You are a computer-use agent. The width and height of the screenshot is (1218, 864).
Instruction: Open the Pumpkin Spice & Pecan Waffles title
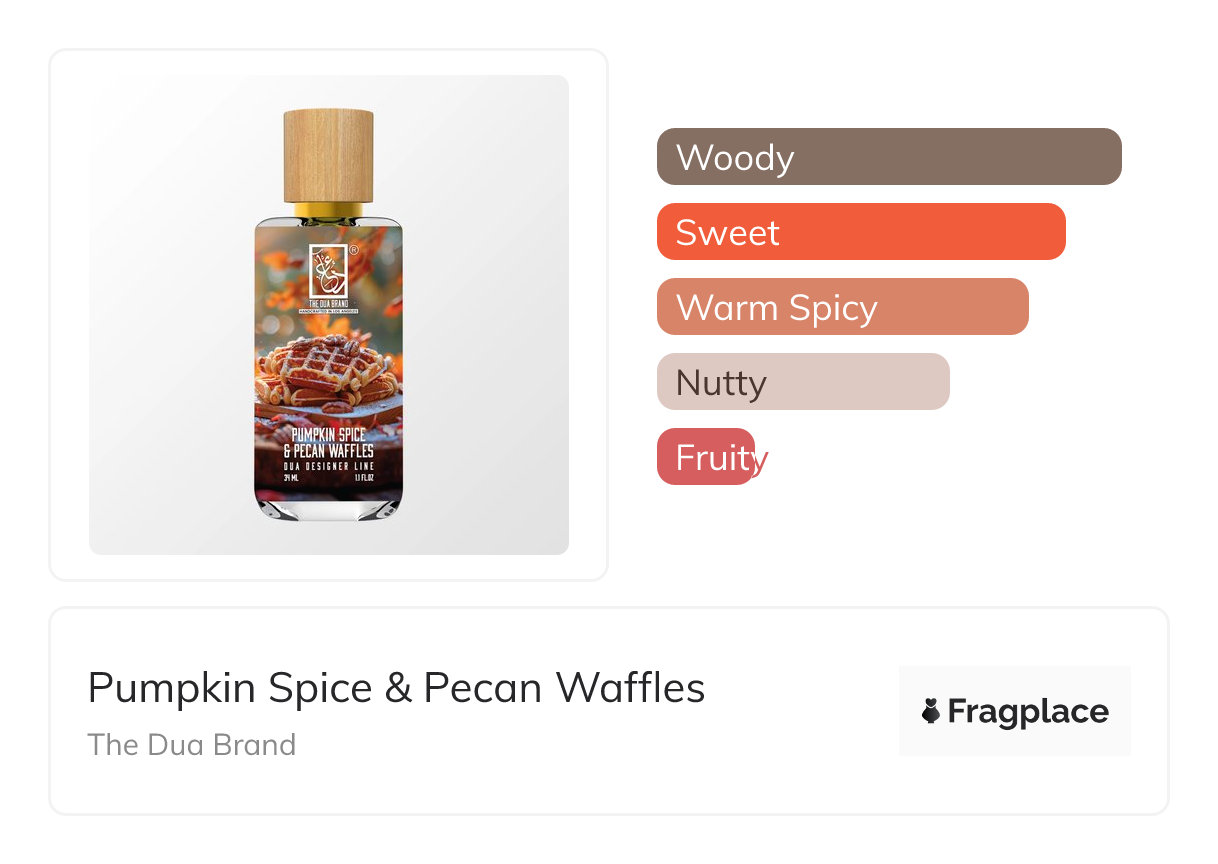pyautogui.click(x=396, y=688)
